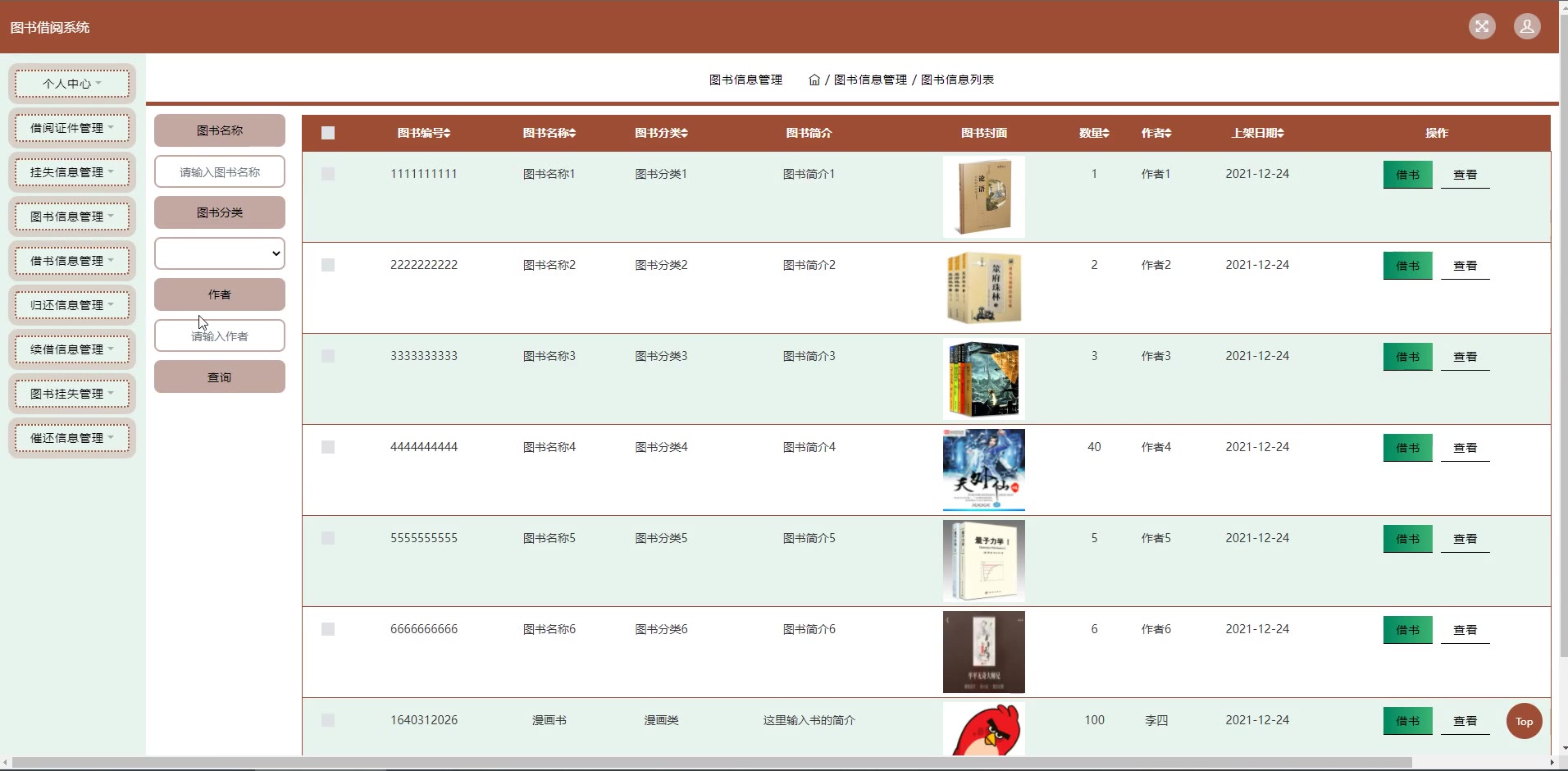
Task: Sort by 数量 column header
Action: (x=1094, y=133)
